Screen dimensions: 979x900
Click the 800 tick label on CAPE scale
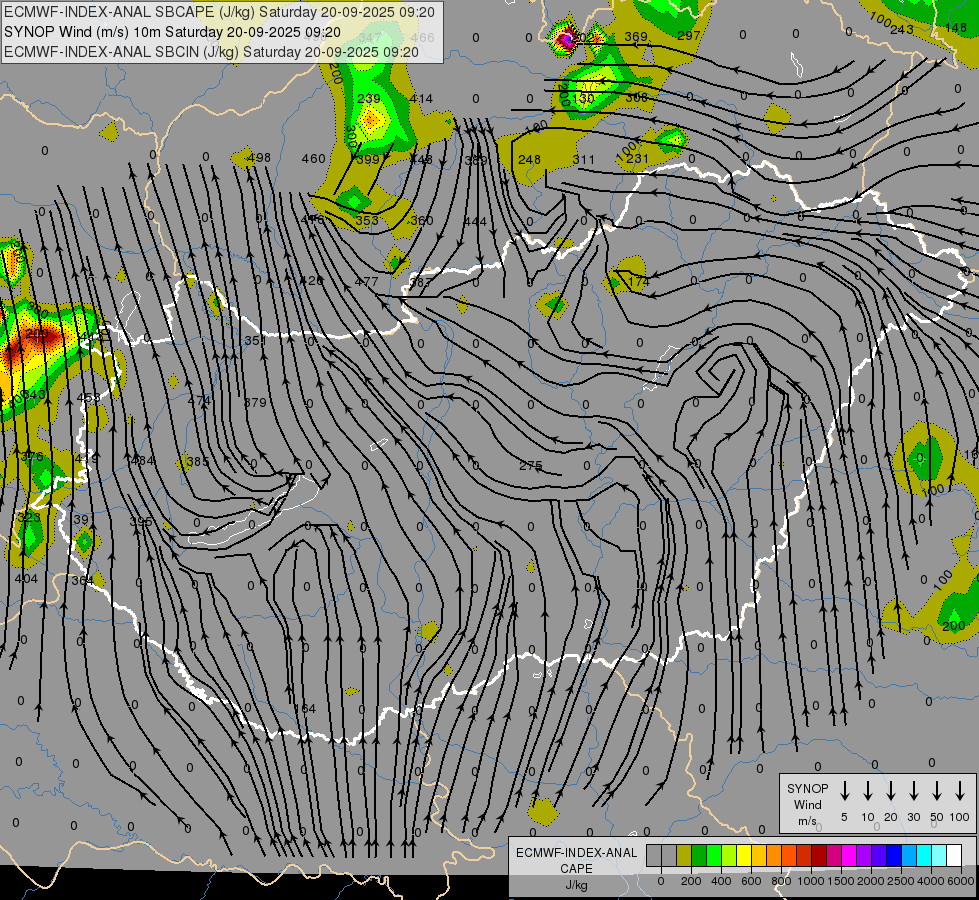click(781, 881)
